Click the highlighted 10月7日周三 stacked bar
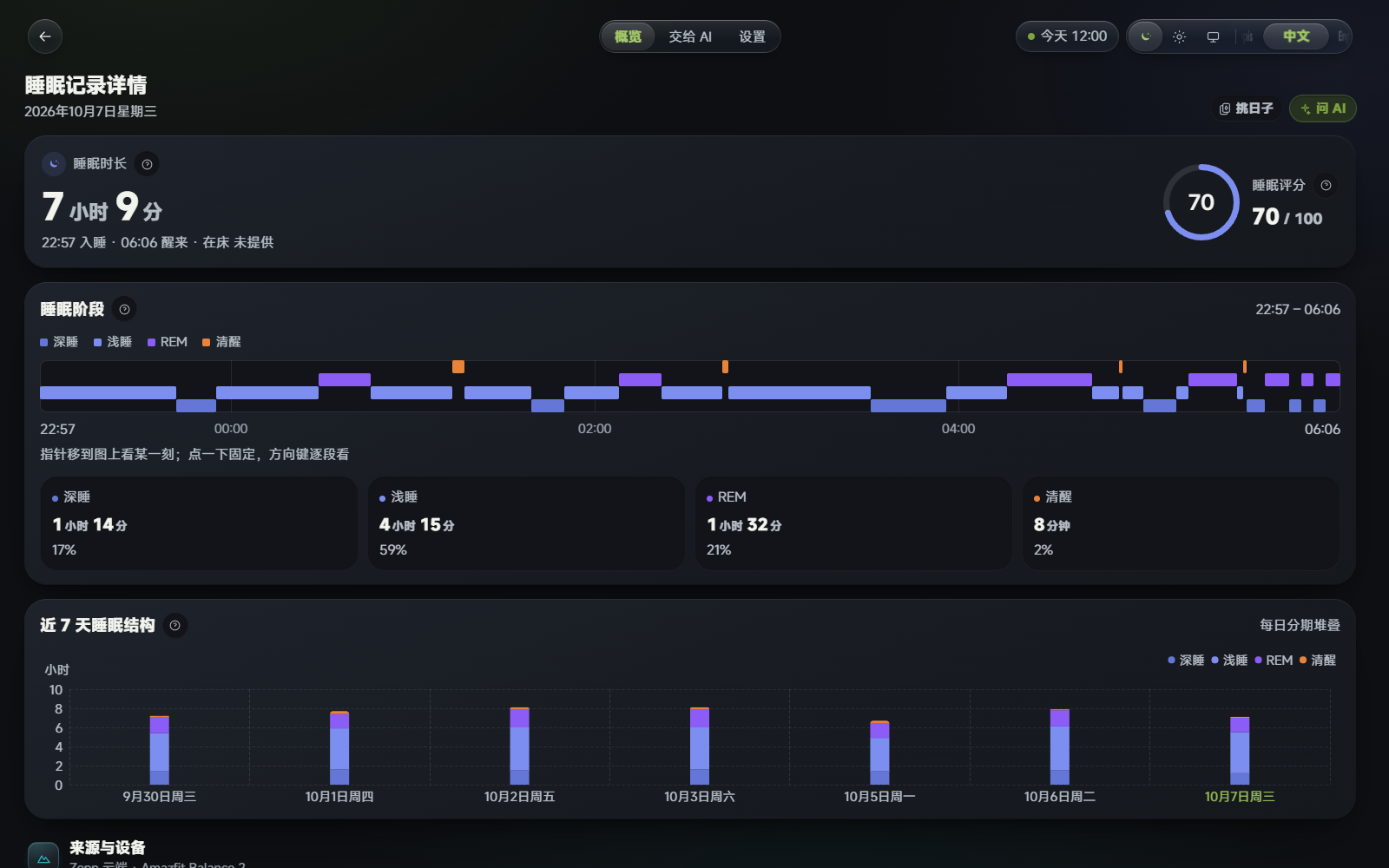Screen dimensions: 1389x868 click(x=1240, y=751)
